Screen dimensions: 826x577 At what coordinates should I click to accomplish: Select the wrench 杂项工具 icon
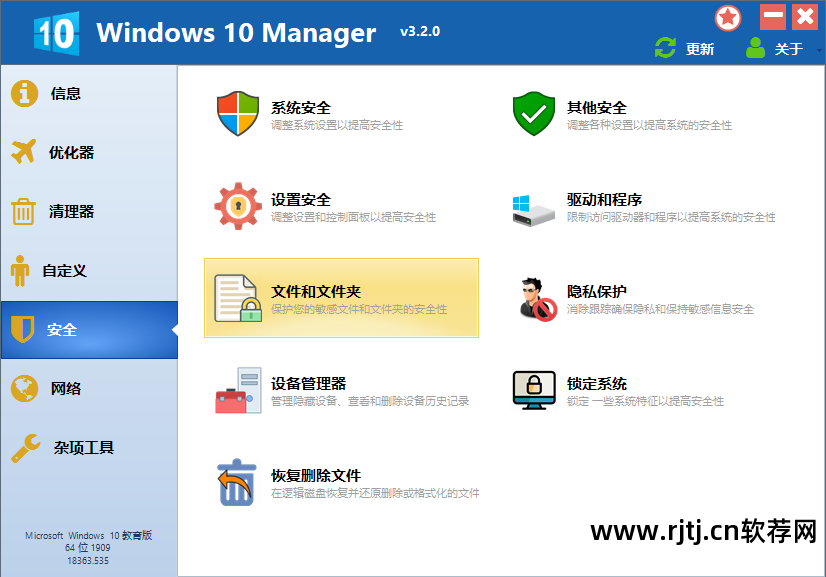[x=25, y=448]
